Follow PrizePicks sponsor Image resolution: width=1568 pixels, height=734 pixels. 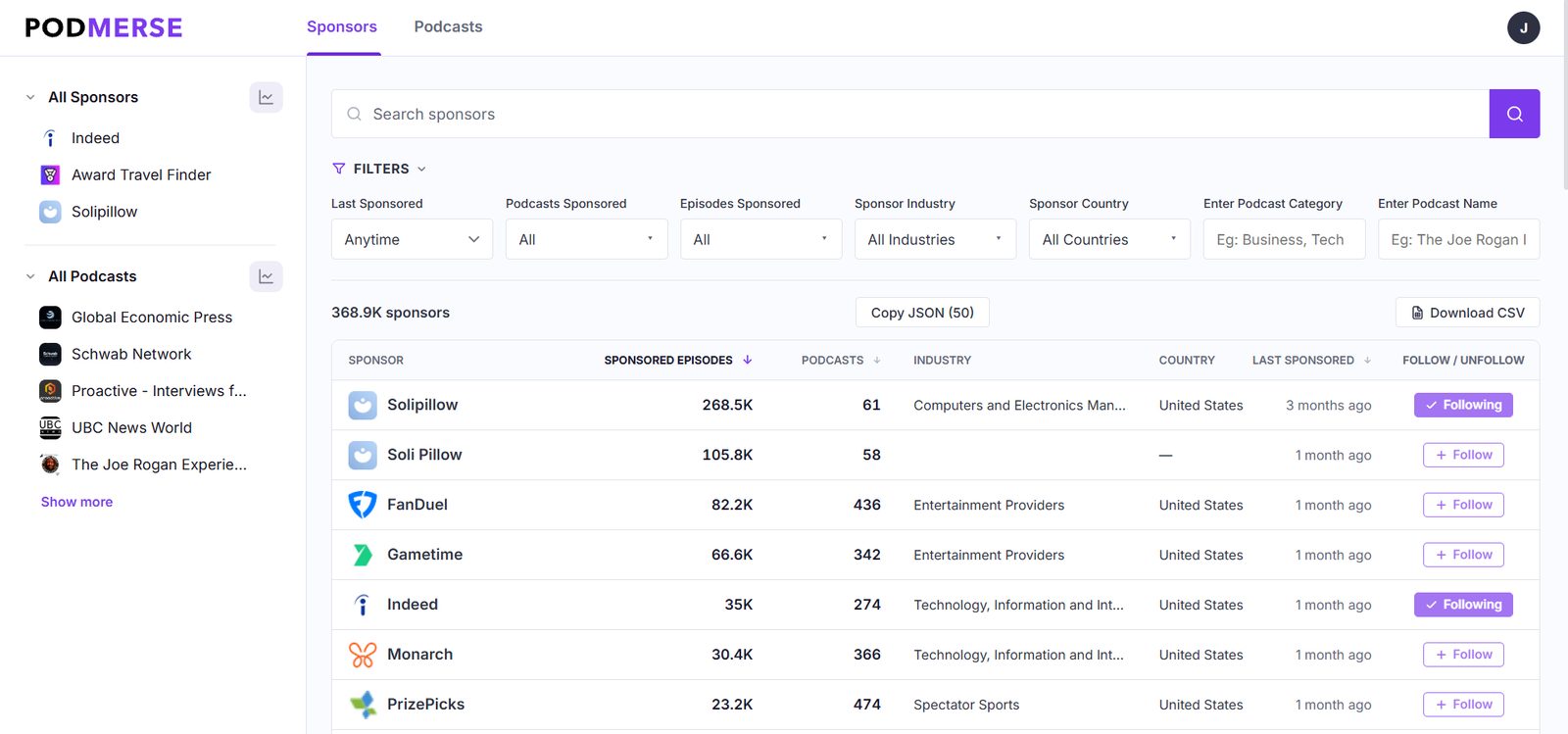[1463, 705]
